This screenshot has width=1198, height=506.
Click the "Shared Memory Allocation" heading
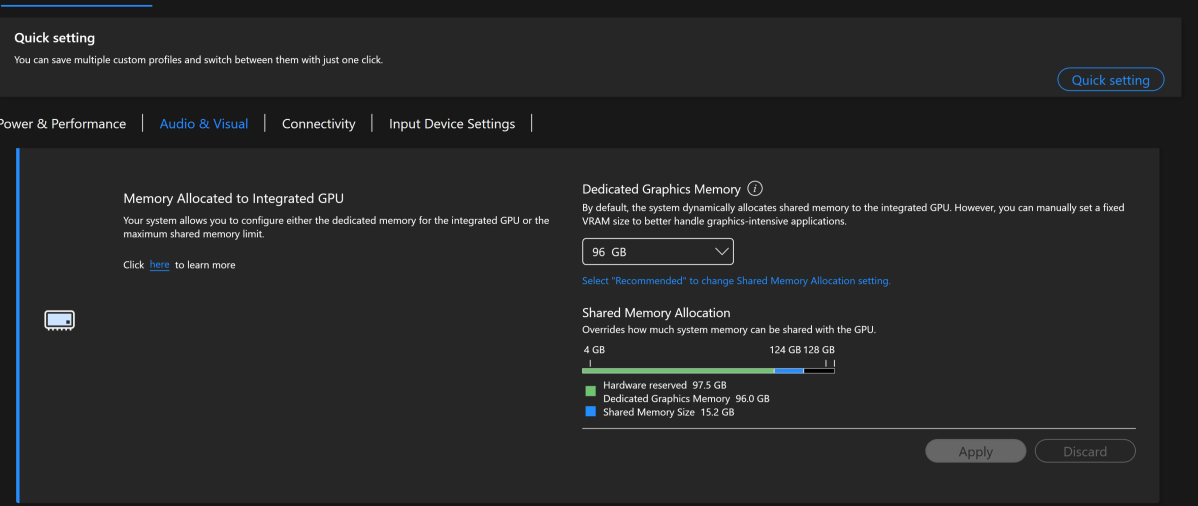(x=656, y=313)
